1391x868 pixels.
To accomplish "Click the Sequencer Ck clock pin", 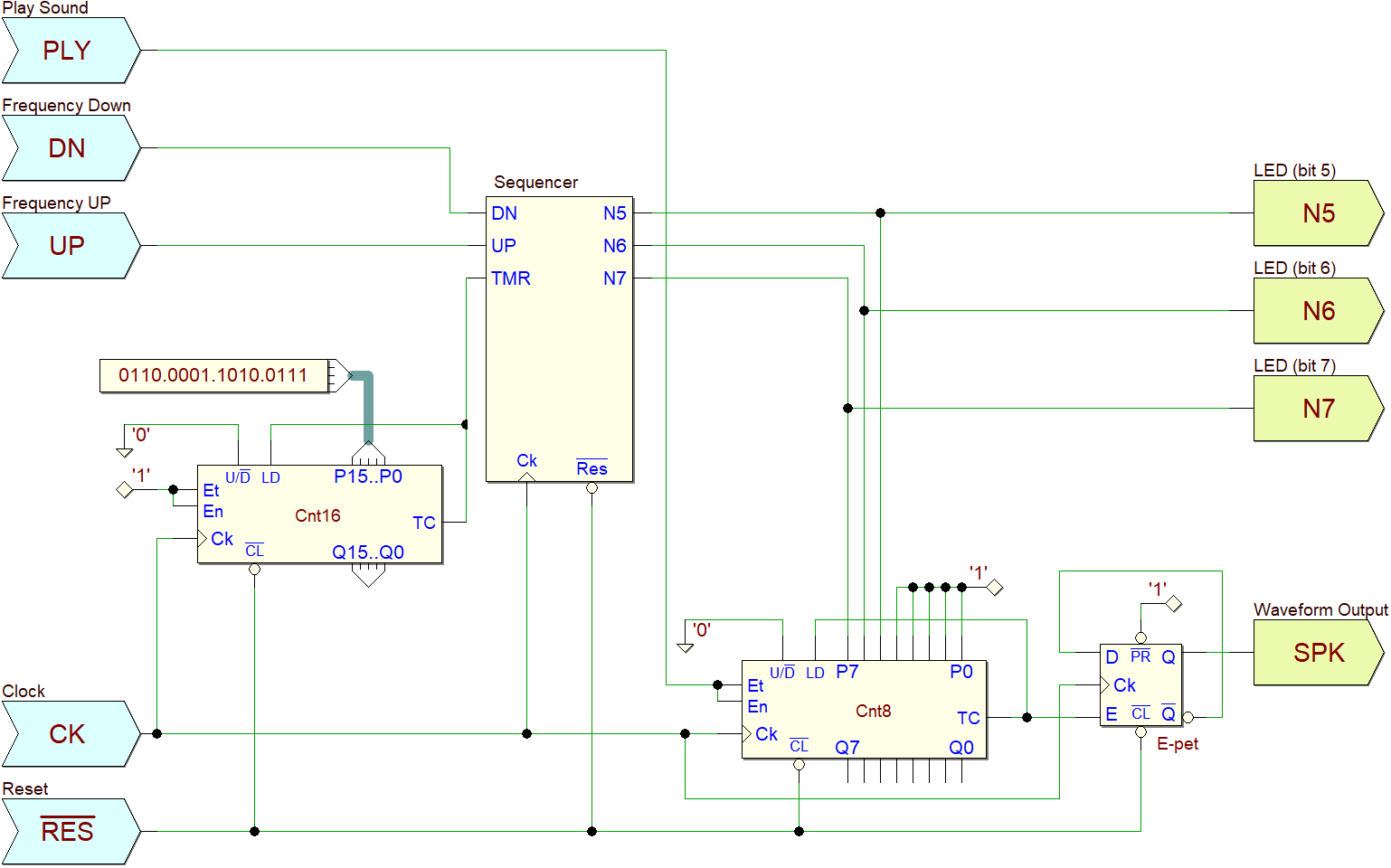I will [x=527, y=461].
